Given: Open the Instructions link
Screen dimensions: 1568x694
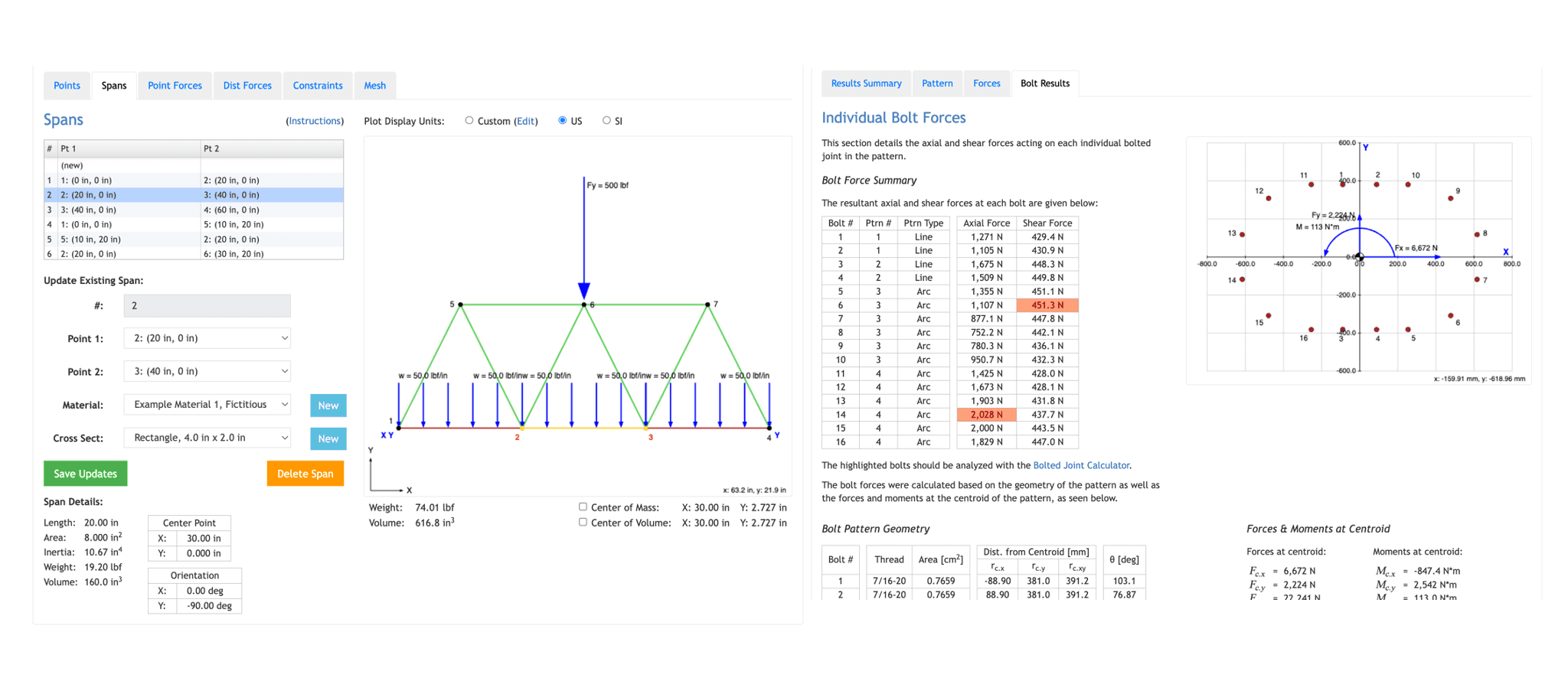Looking at the screenshot, I should point(315,121).
